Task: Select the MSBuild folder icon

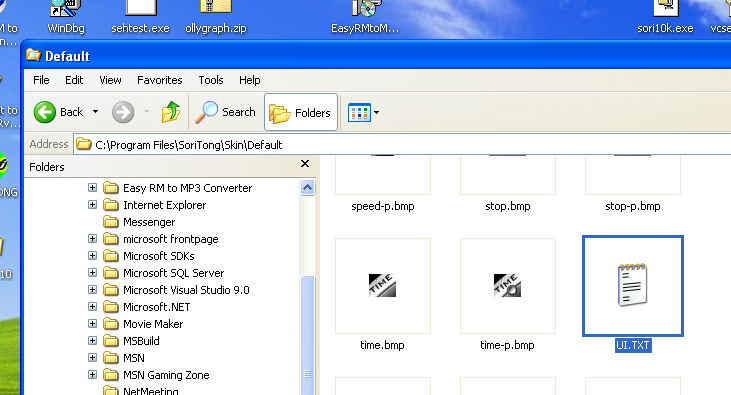Action: pos(110,341)
